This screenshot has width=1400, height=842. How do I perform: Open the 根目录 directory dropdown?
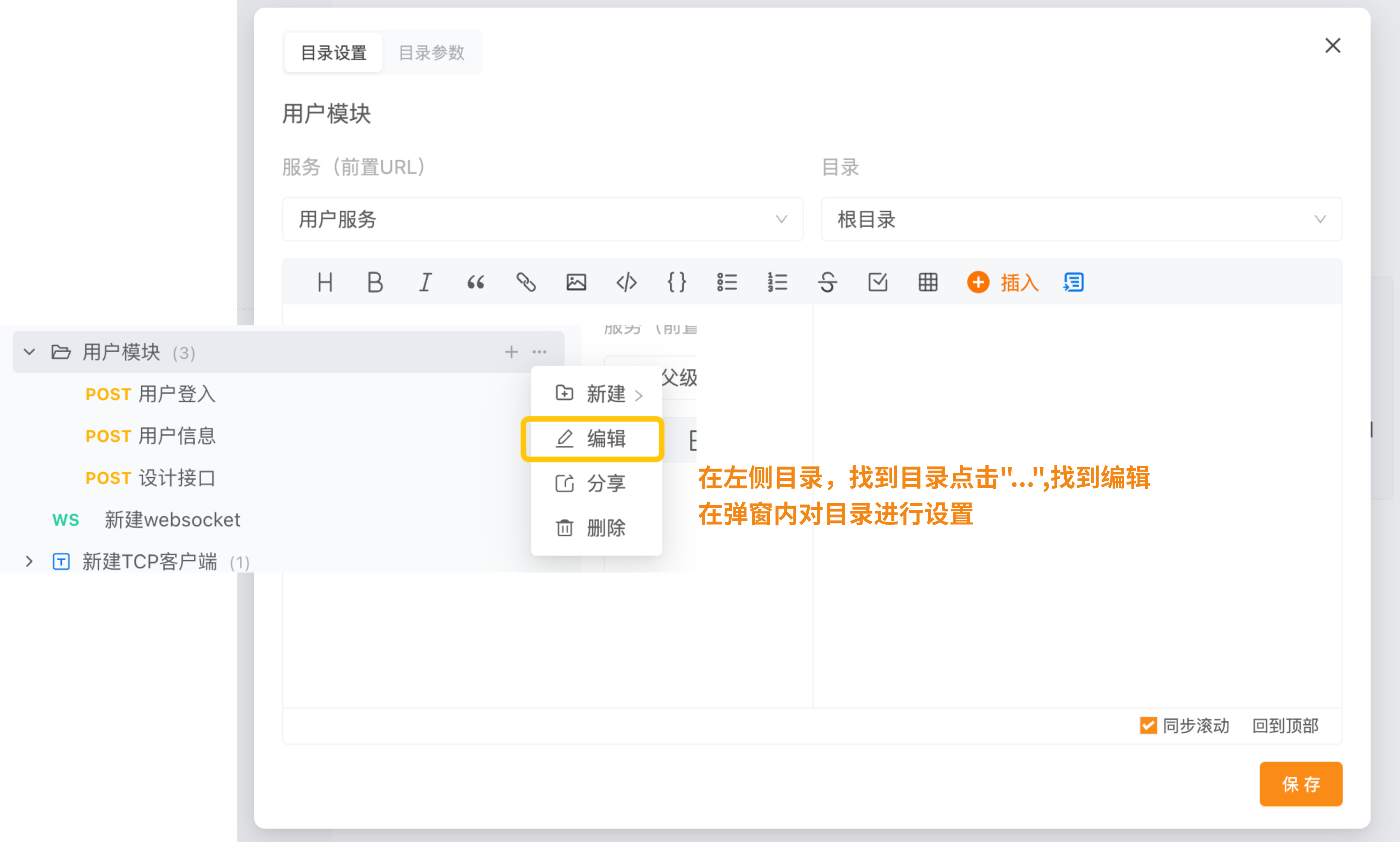click(1081, 219)
